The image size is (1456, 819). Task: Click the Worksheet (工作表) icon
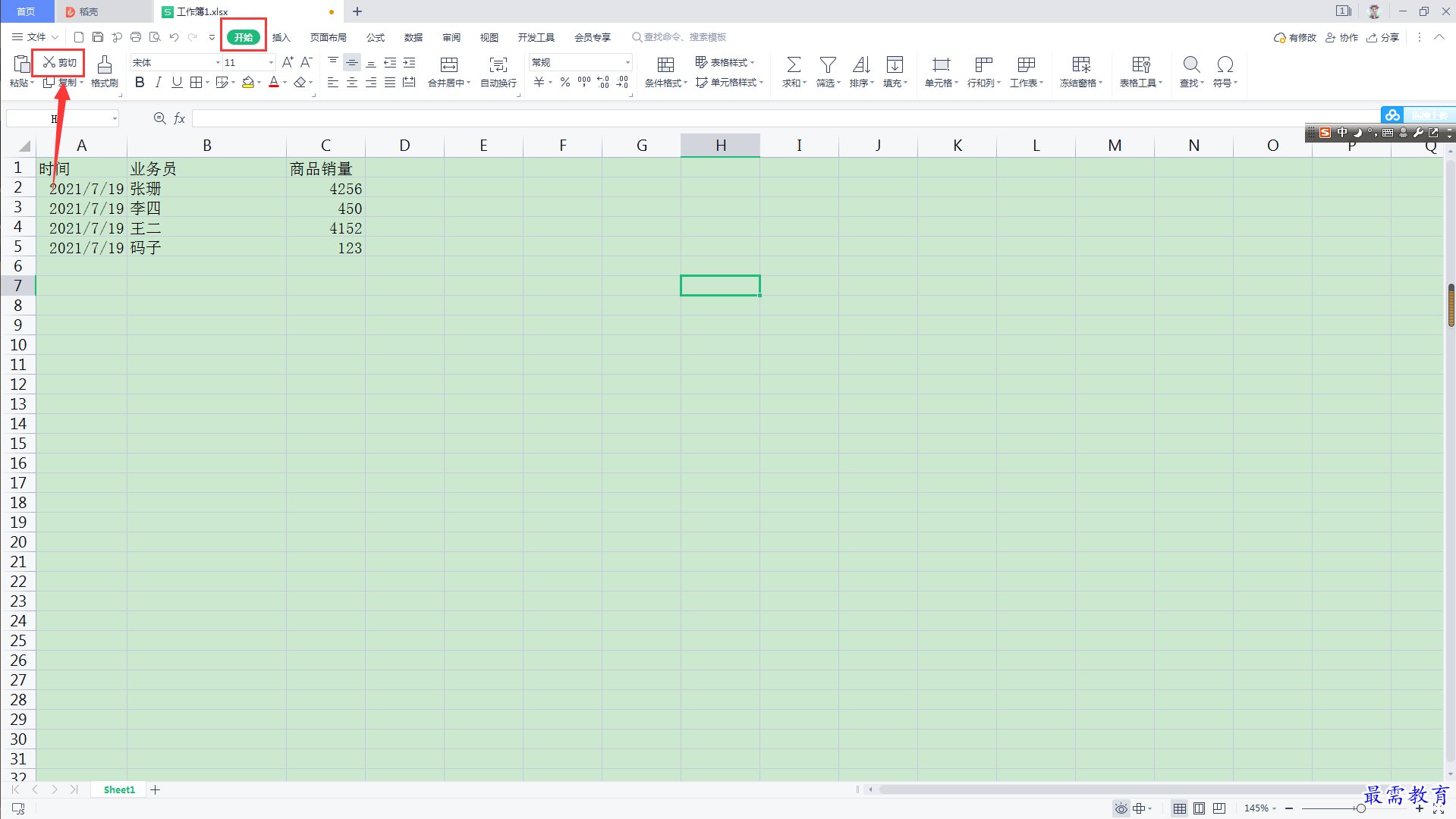click(x=1026, y=64)
